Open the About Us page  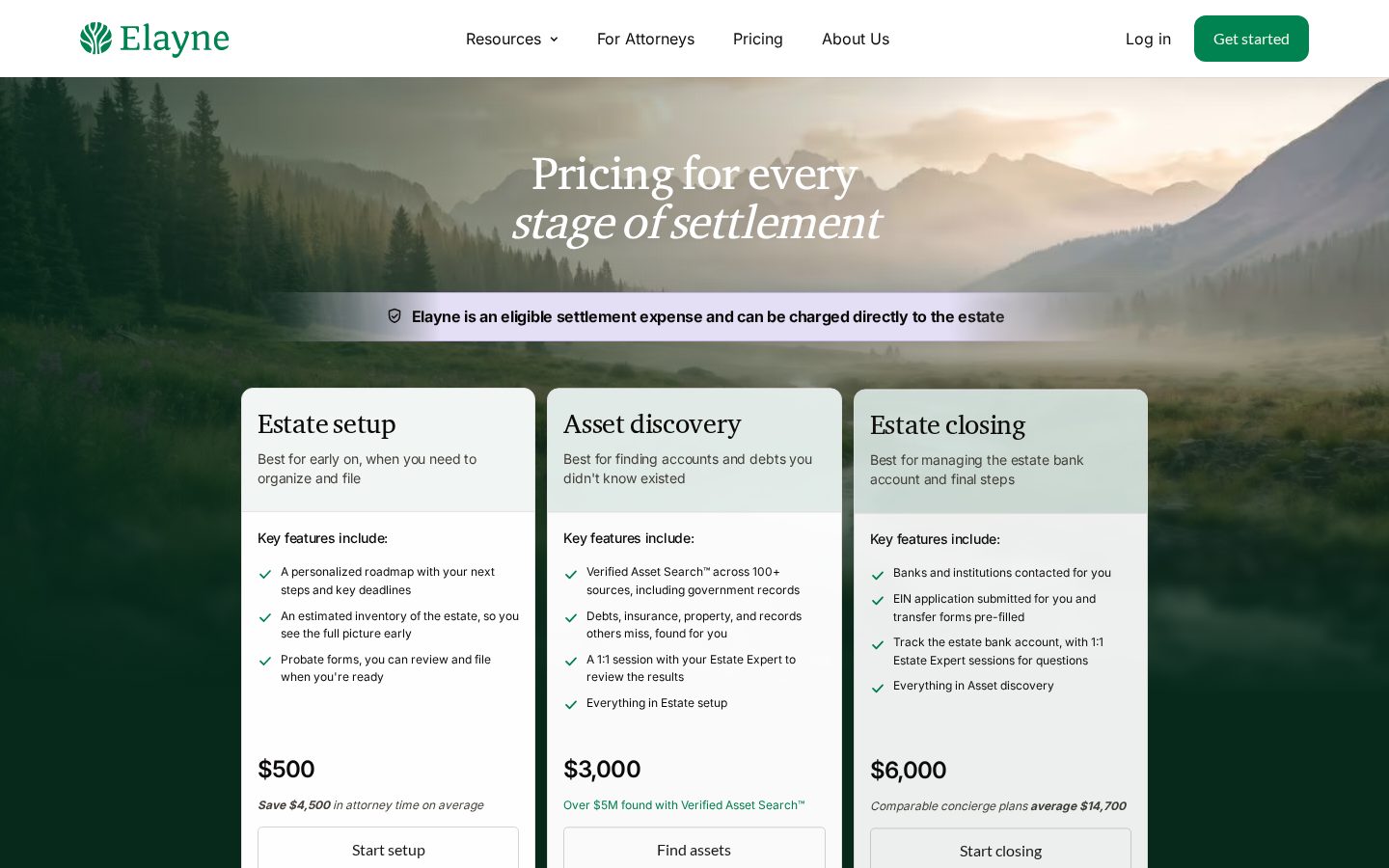856,39
